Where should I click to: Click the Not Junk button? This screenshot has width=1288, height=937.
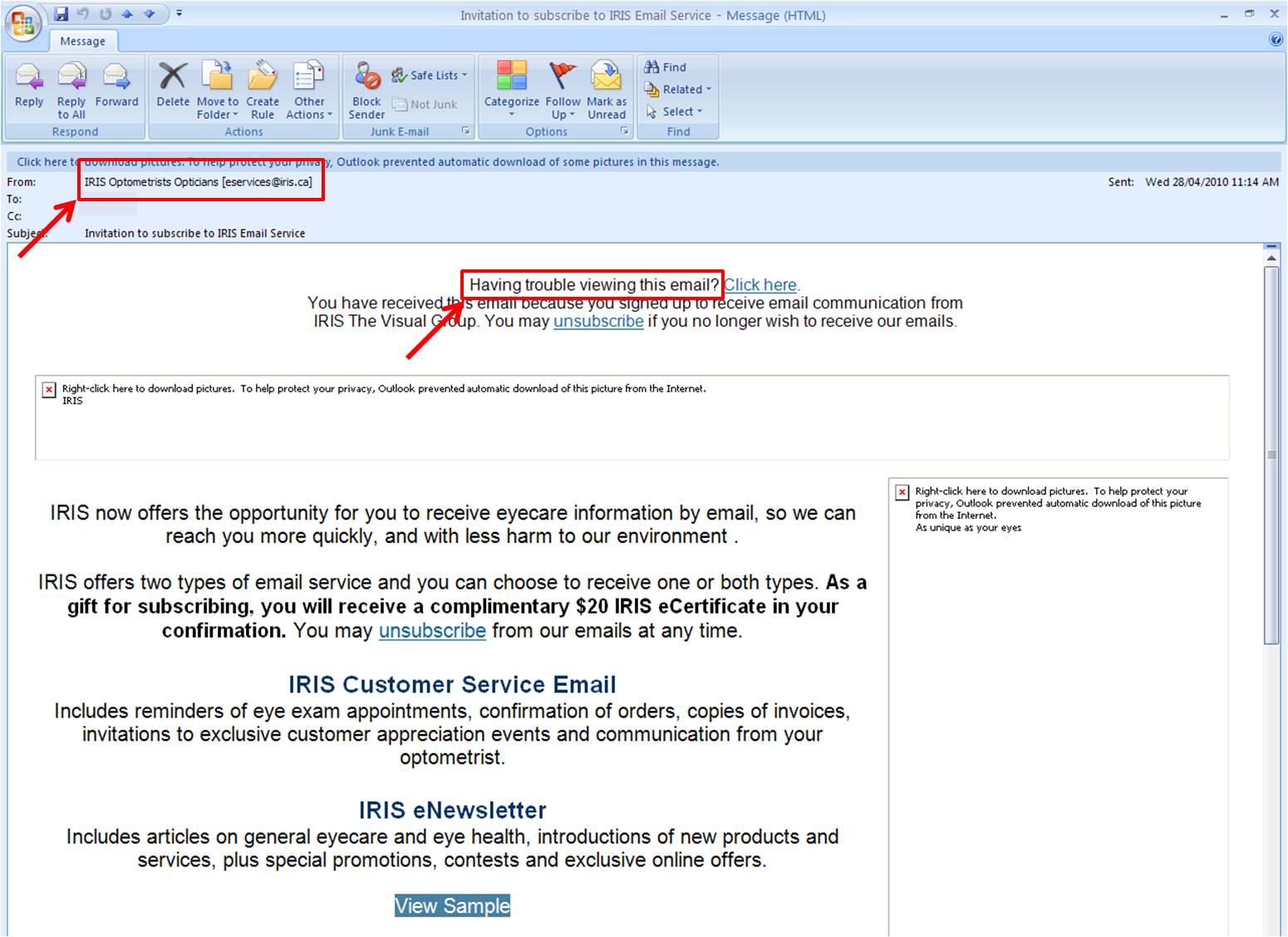click(x=425, y=104)
